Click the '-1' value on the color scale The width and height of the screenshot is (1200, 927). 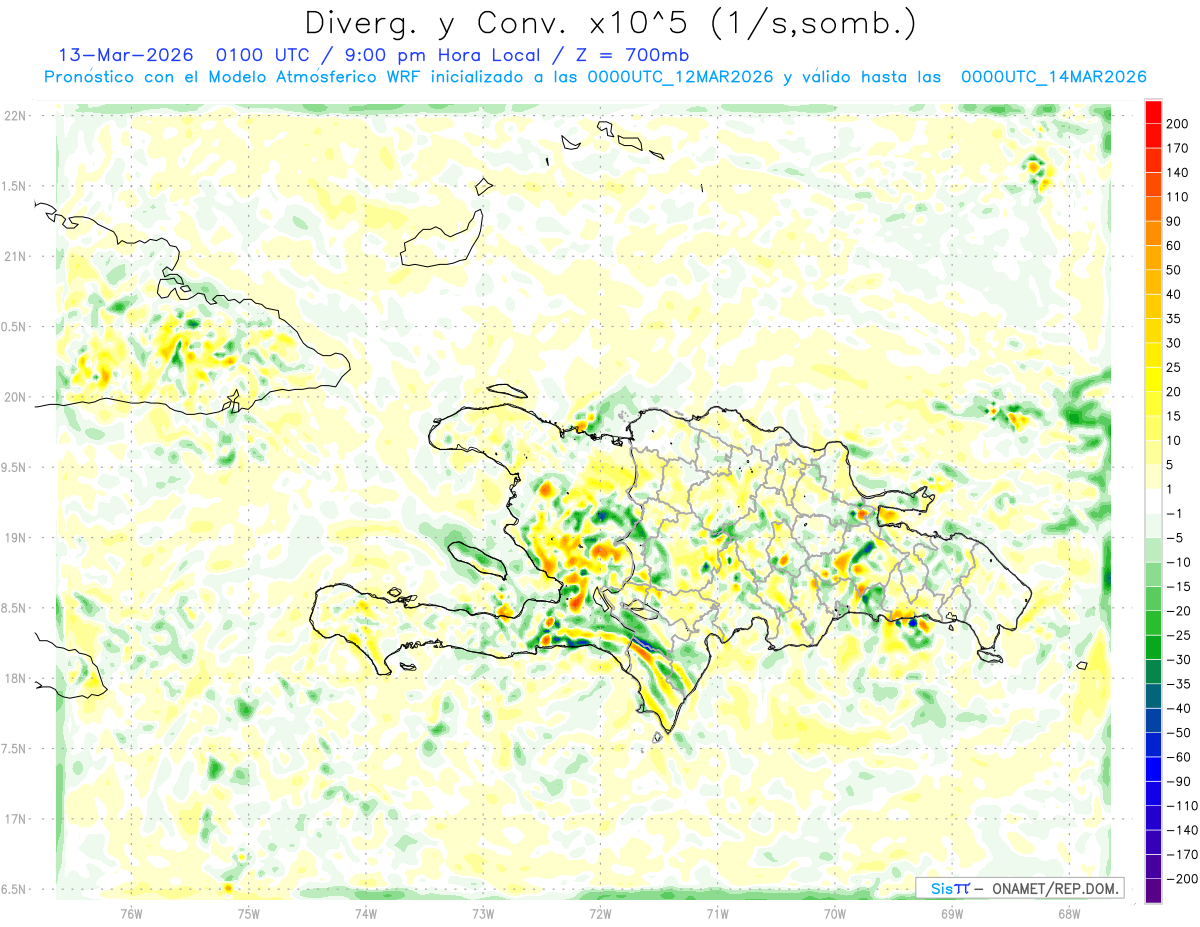[1175, 514]
